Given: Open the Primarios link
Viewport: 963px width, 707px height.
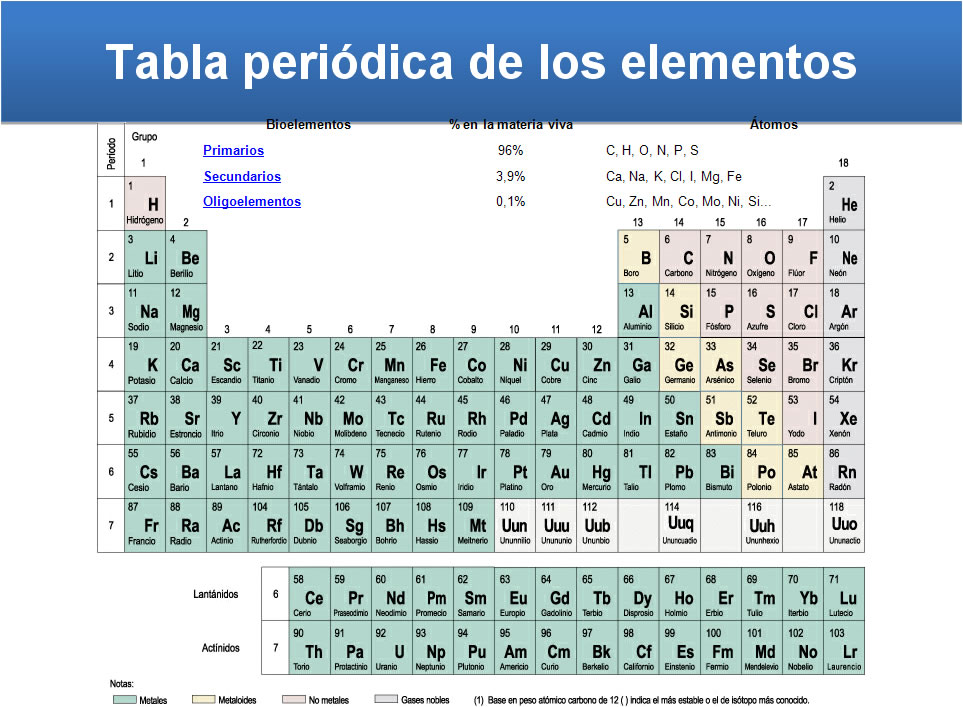Looking at the screenshot, I should point(233,151).
